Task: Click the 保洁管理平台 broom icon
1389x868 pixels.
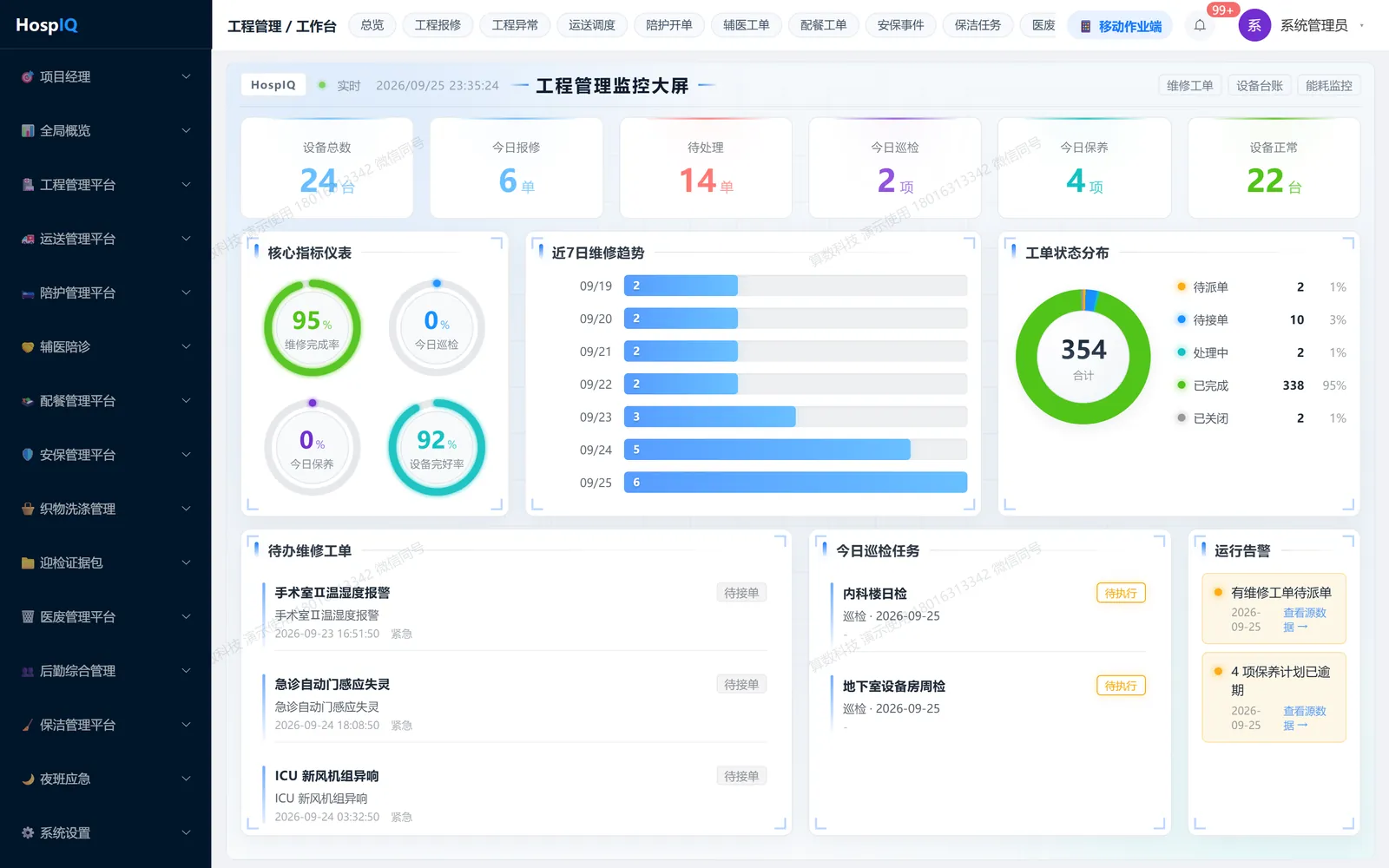Action: 28,725
